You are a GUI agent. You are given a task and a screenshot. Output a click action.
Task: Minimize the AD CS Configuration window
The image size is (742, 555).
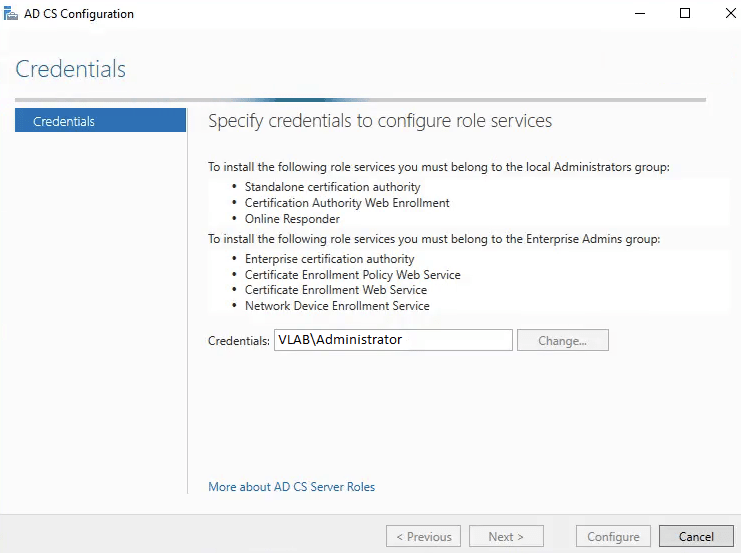[639, 14]
